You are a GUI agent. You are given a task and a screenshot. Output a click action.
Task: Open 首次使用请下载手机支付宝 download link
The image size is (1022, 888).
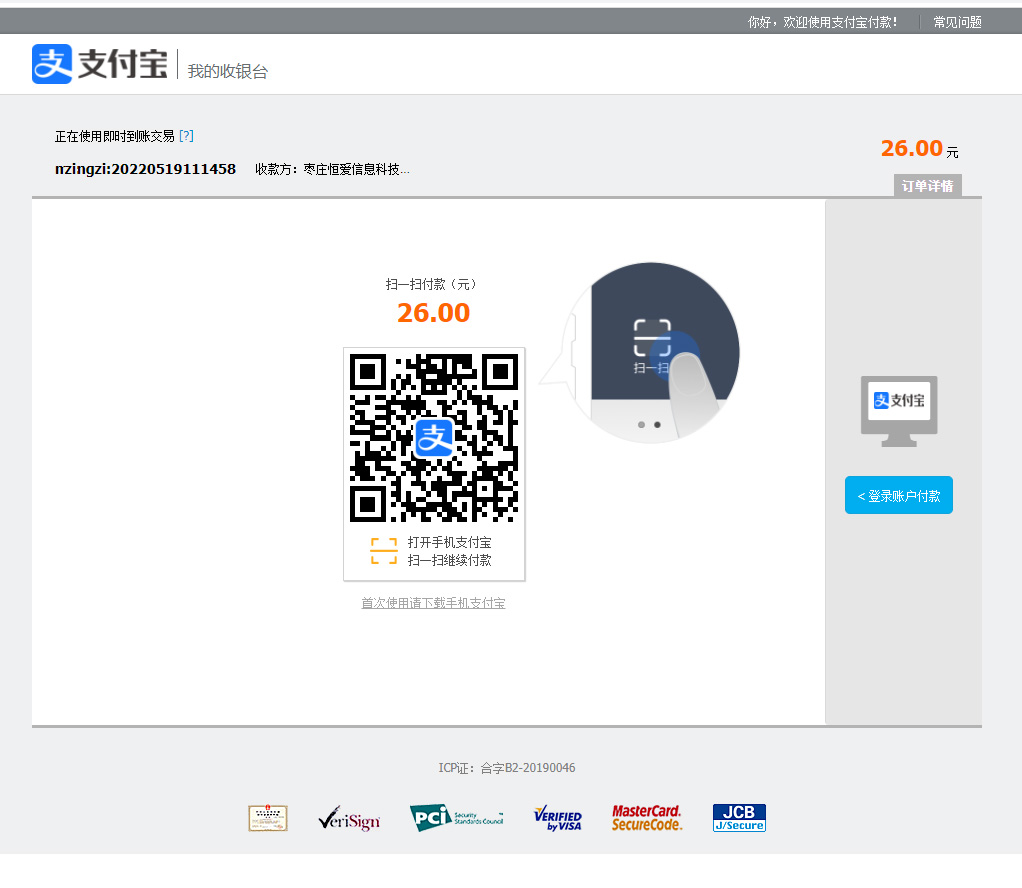tap(433, 603)
